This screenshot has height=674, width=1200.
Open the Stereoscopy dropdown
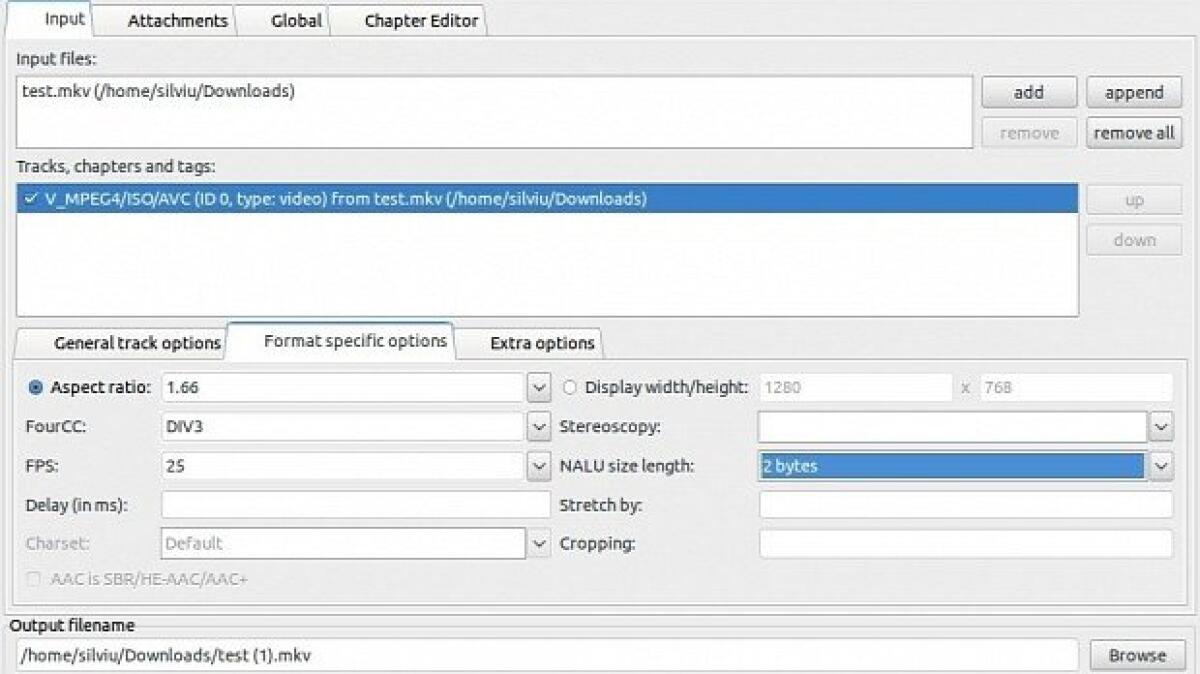click(1160, 426)
